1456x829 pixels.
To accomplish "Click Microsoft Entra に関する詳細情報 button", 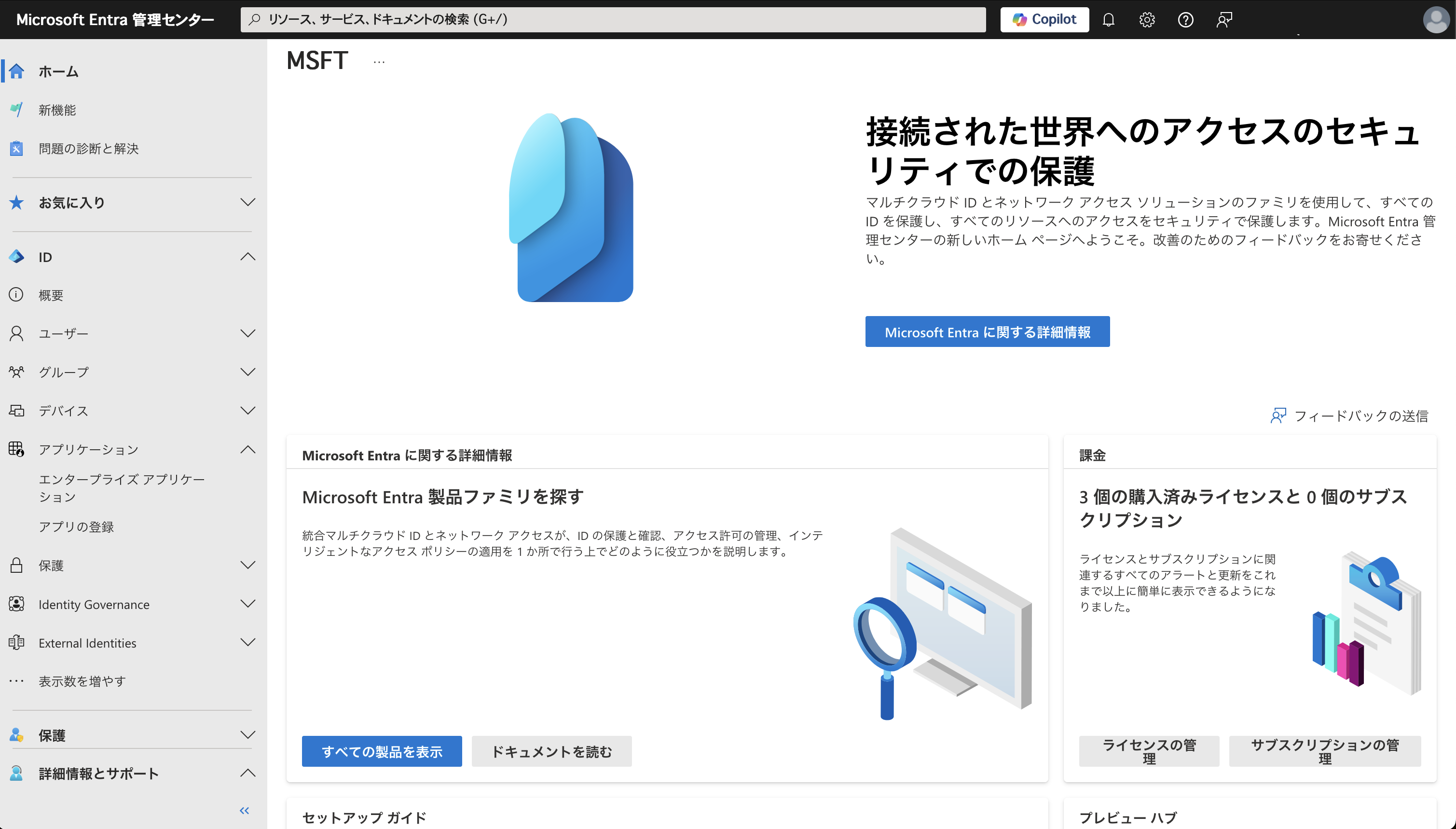I will point(988,332).
